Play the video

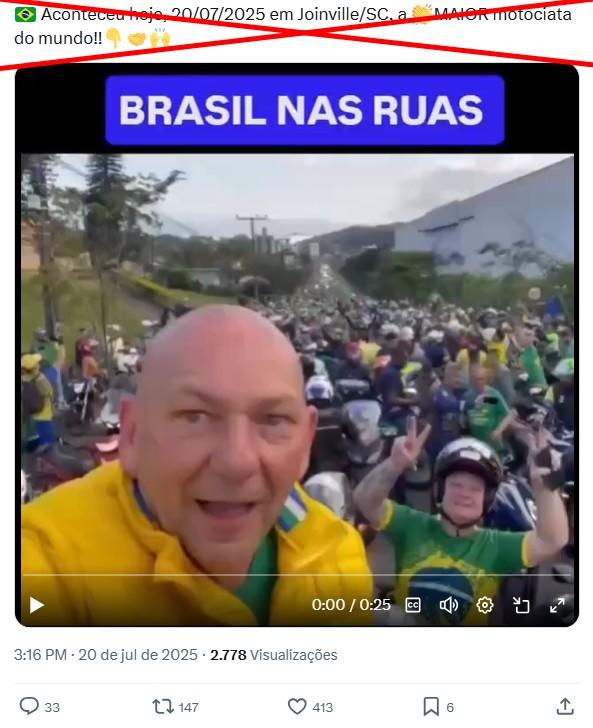point(37,605)
